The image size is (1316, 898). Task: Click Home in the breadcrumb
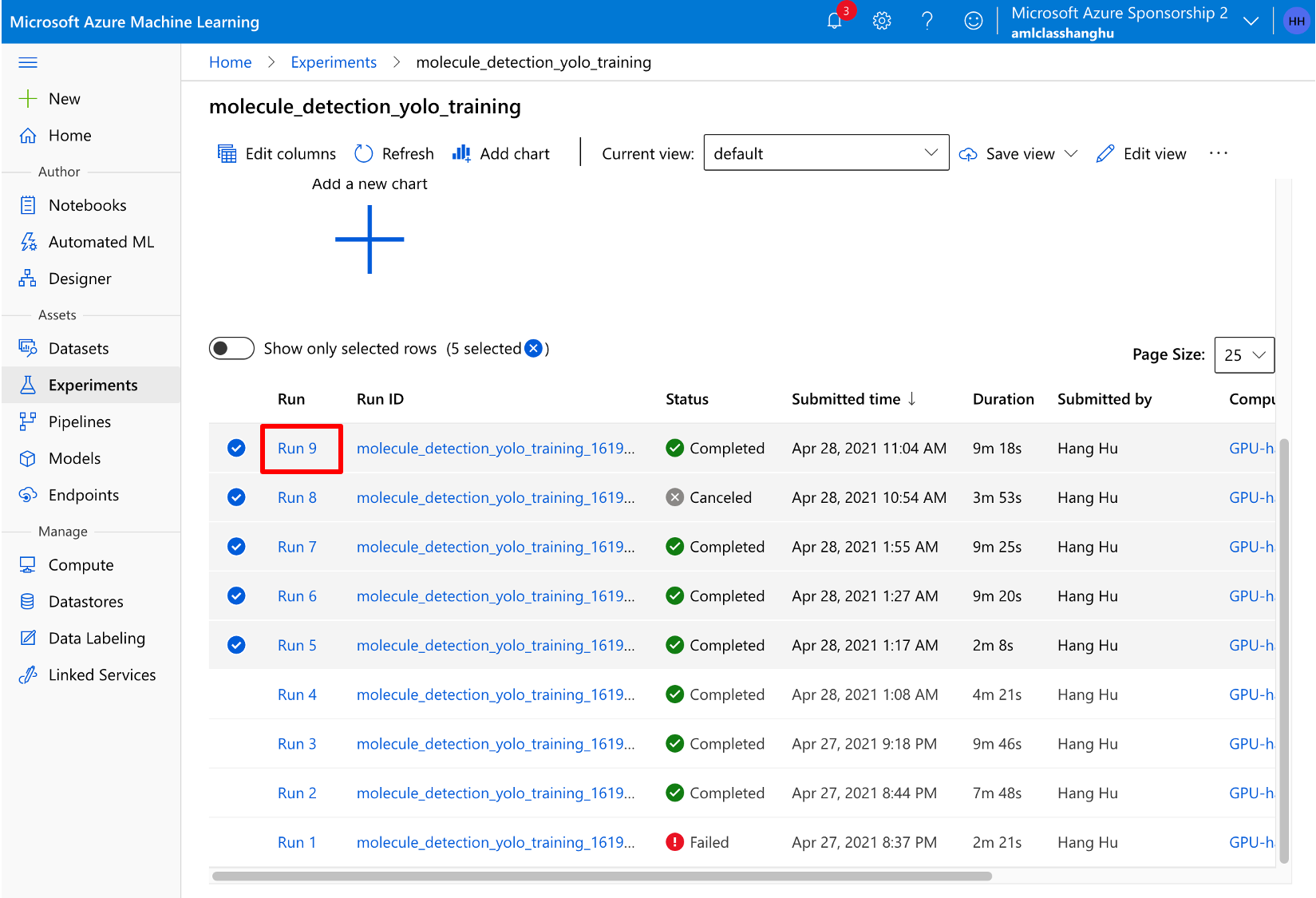coord(230,62)
